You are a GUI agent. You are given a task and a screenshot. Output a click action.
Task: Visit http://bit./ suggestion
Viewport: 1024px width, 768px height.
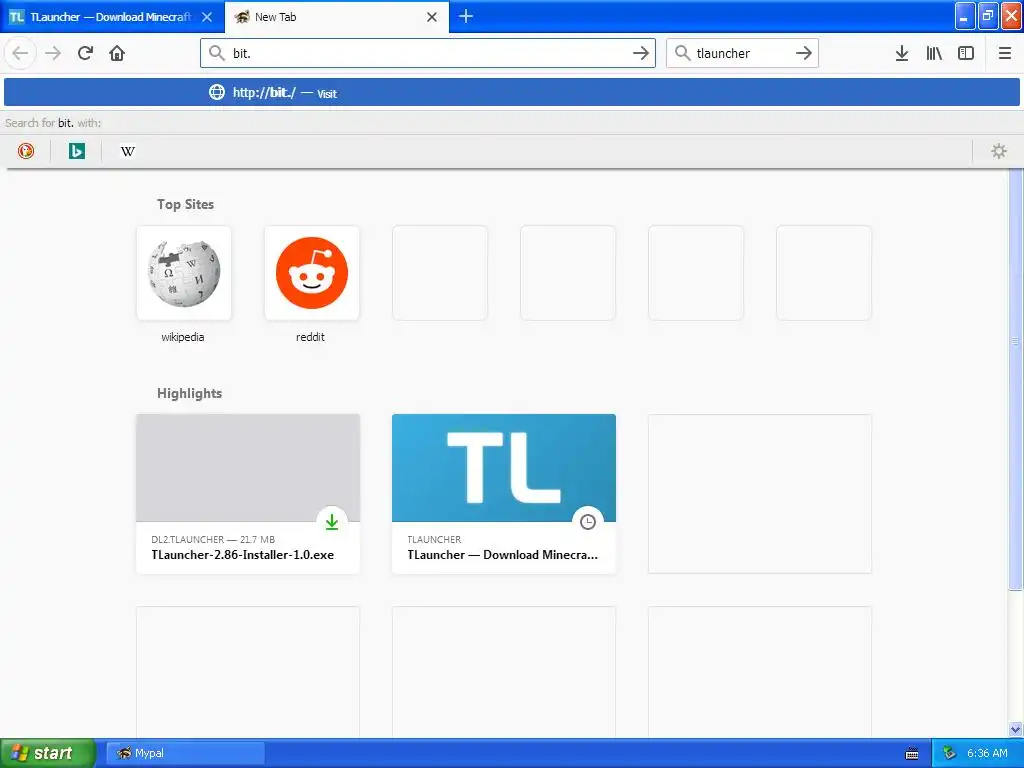click(511, 93)
